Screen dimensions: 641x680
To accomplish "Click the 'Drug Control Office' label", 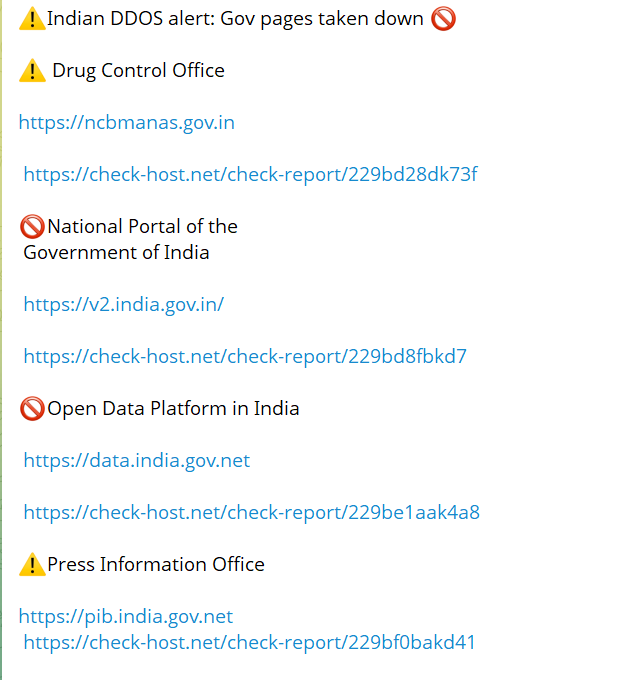I will coord(138,71).
